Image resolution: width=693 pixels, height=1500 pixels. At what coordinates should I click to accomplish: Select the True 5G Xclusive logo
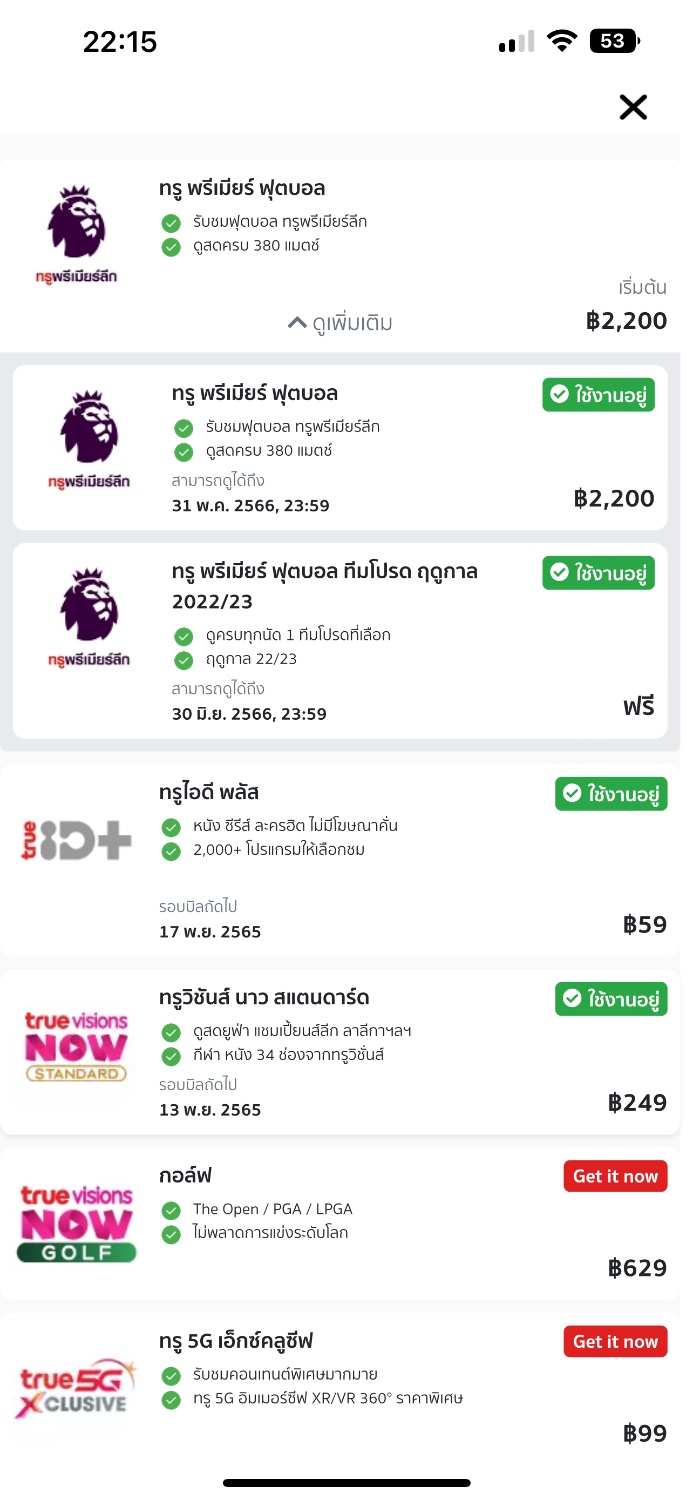[77, 1389]
